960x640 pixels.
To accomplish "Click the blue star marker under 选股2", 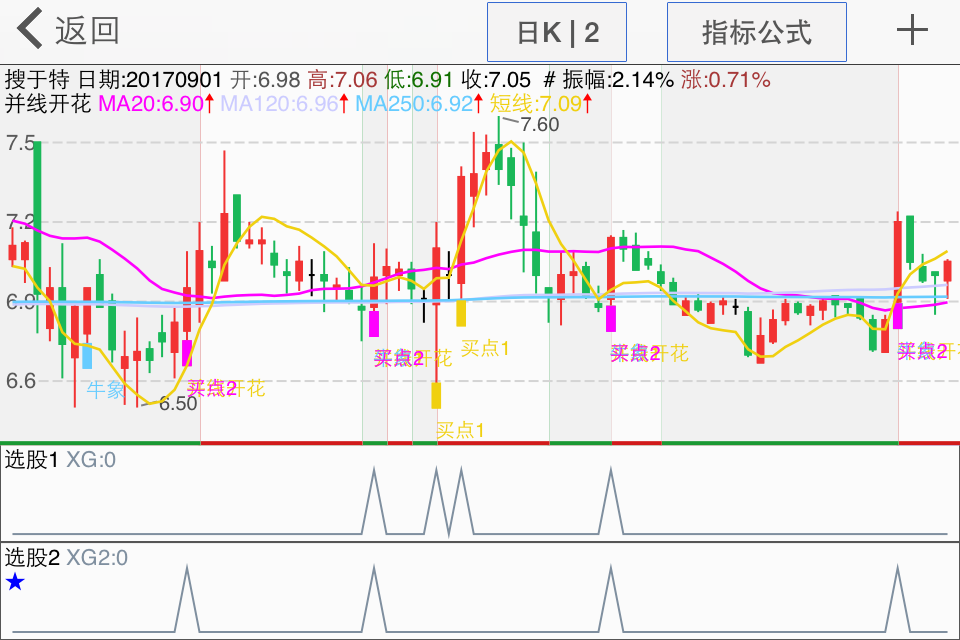I will pyautogui.click(x=15, y=582).
